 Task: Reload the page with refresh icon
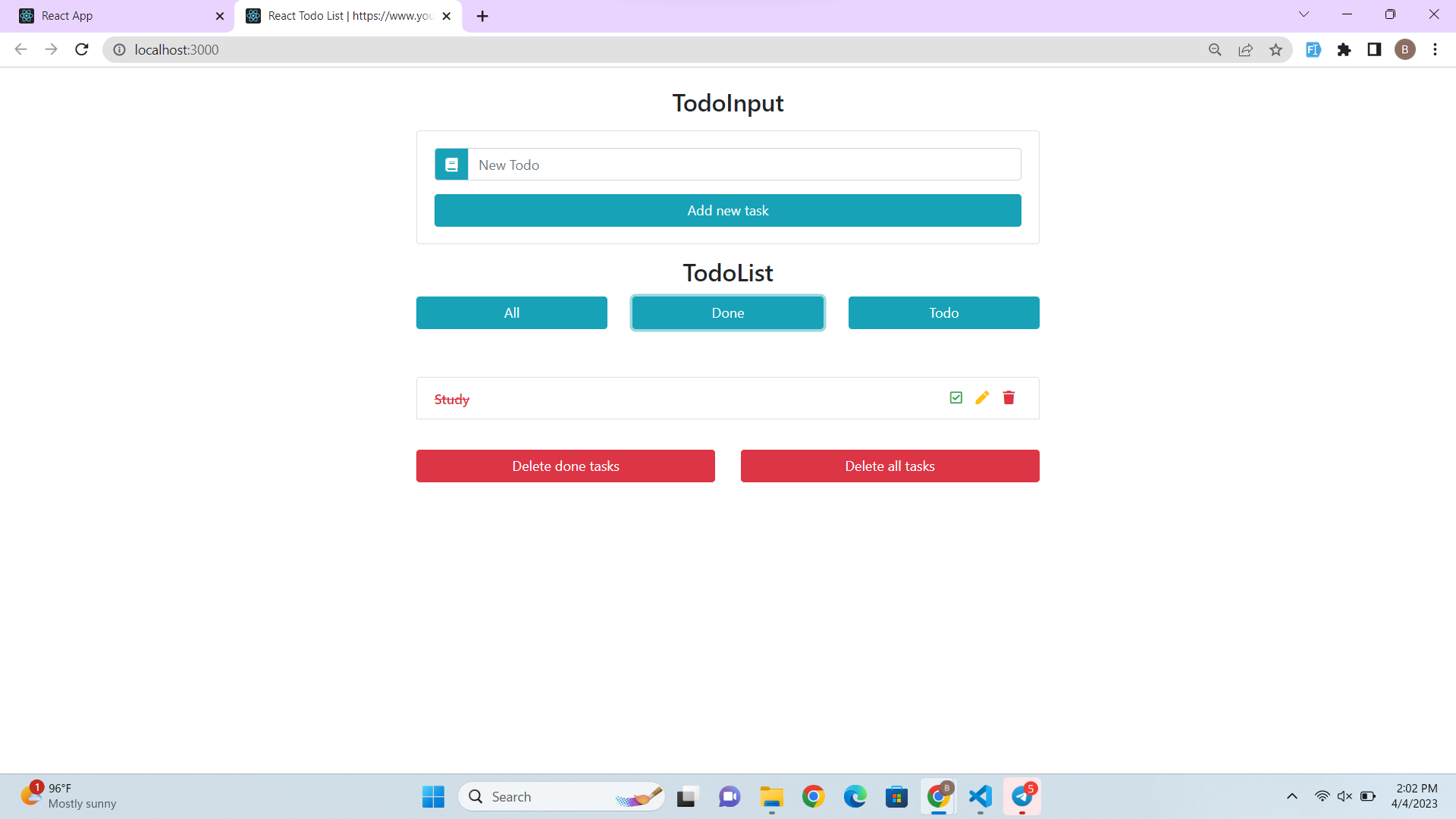[82, 50]
